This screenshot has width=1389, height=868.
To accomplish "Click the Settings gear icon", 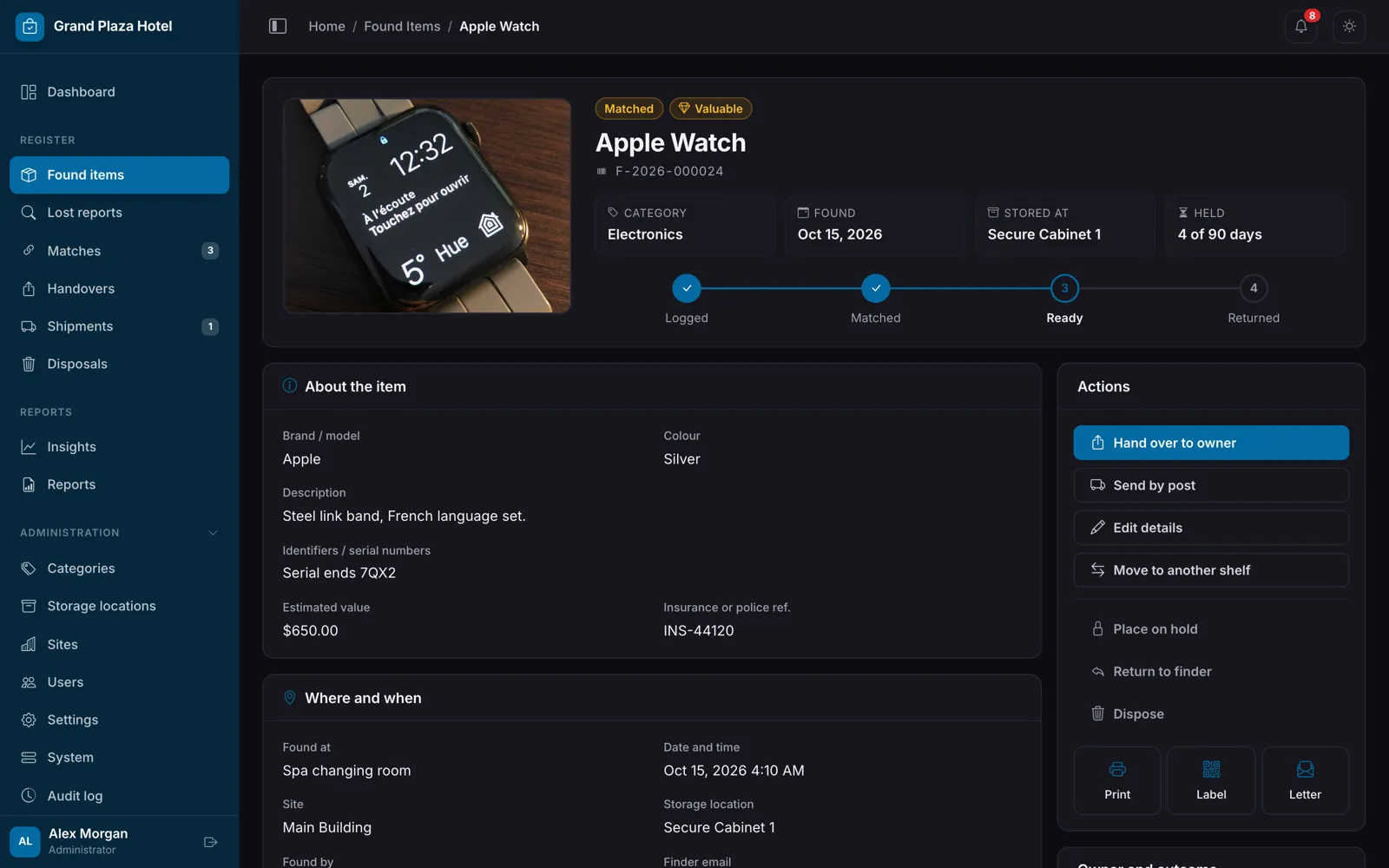I will [29, 720].
